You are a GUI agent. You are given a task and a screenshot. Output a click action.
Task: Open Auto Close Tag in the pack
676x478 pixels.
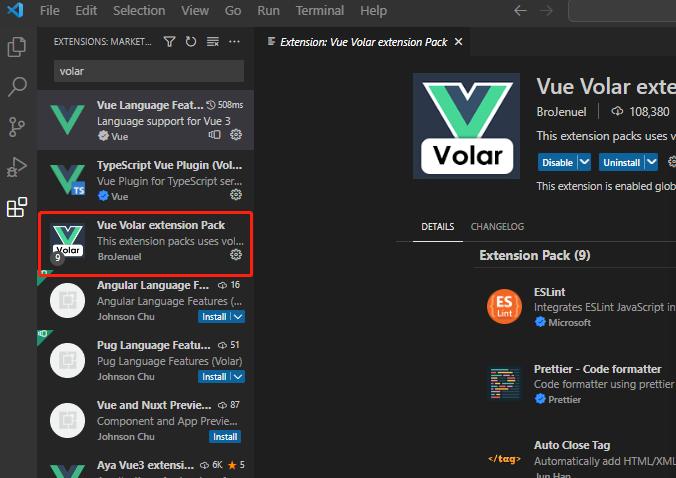[x=572, y=445]
